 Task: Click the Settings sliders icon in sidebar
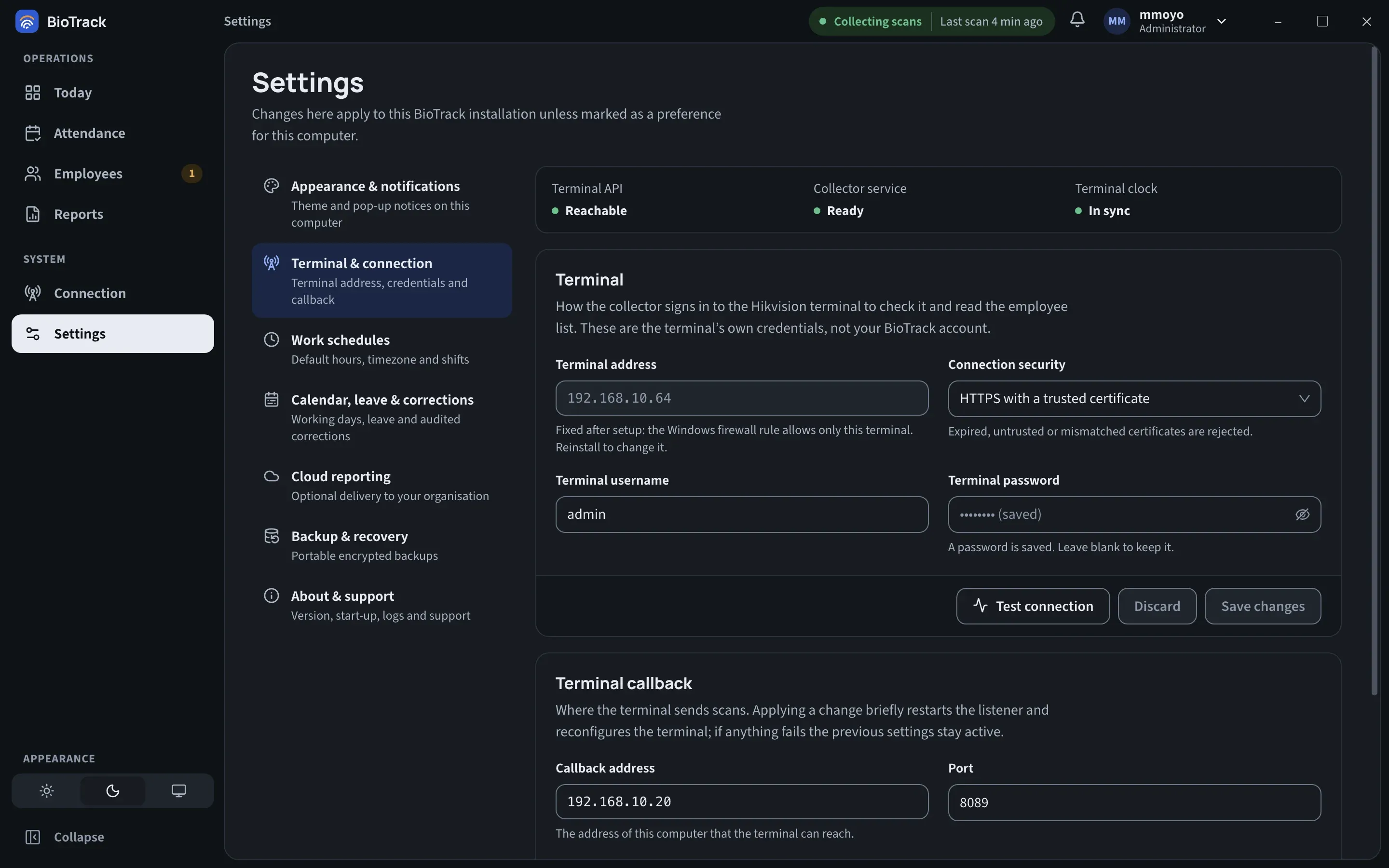coord(33,334)
